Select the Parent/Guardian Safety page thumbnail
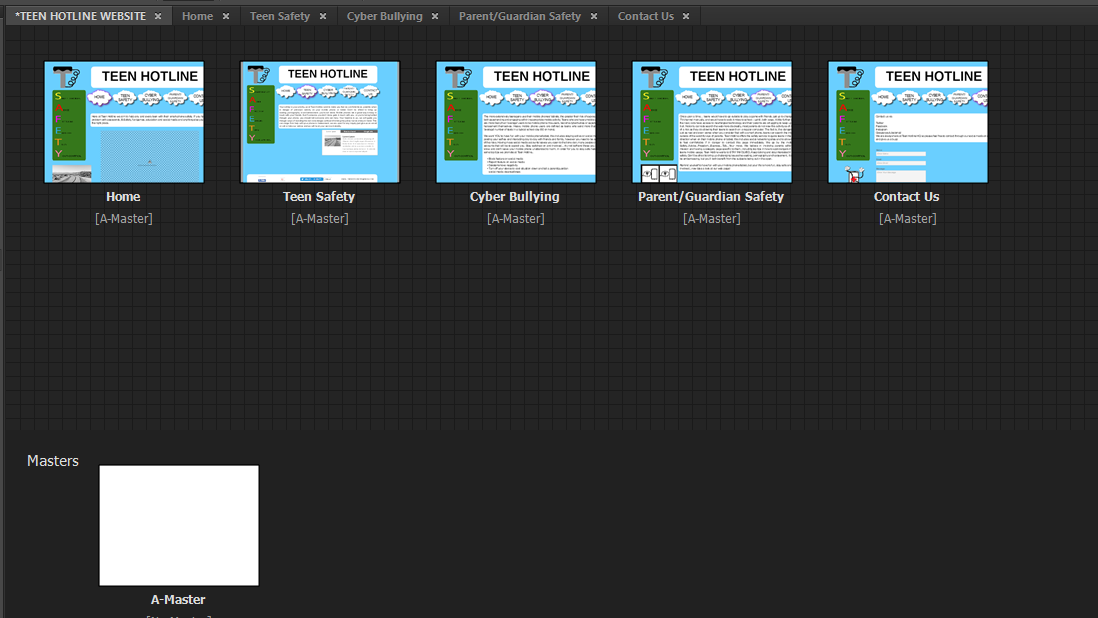 [x=712, y=122]
